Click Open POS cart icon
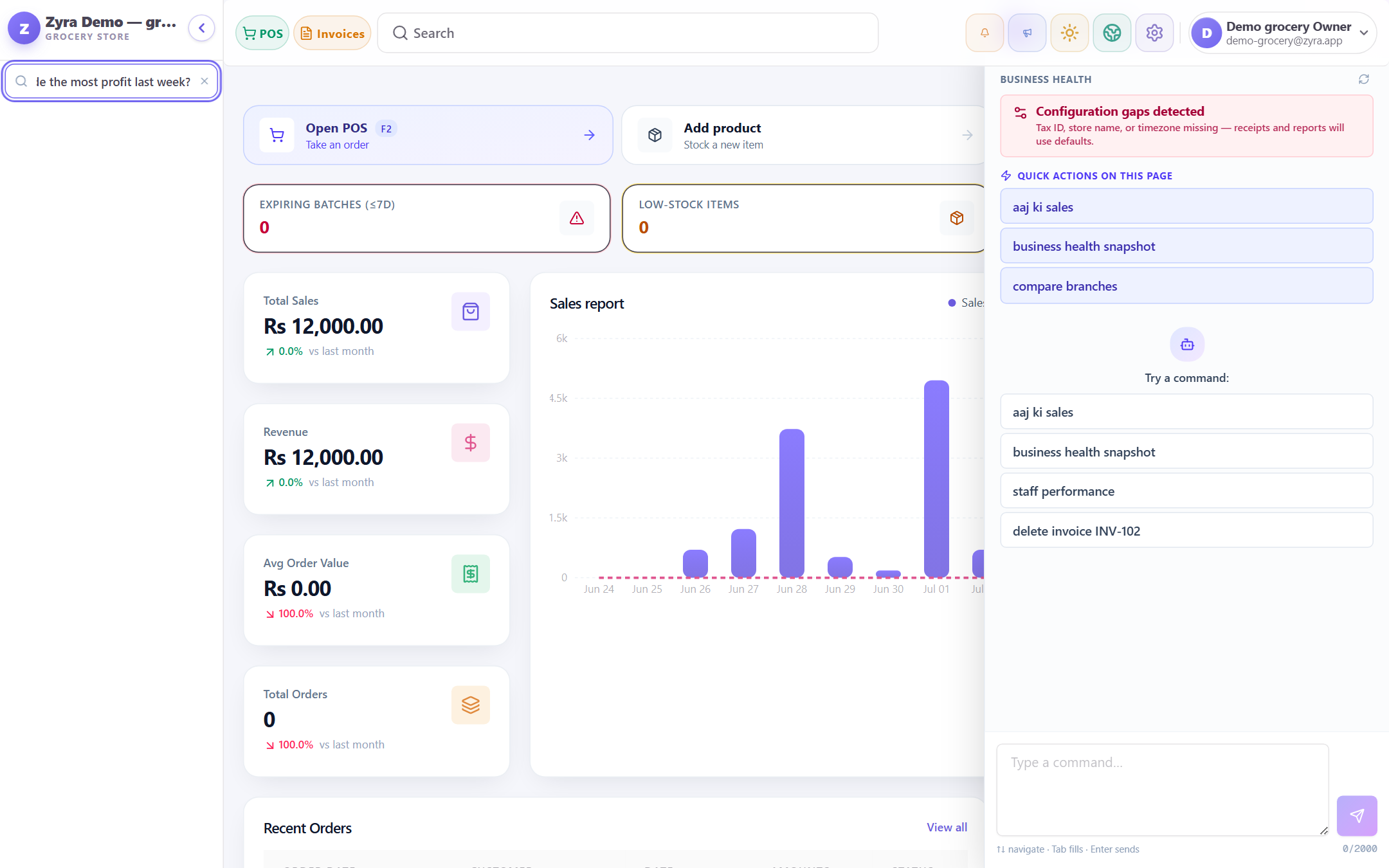Image resolution: width=1389 pixels, height=868 pixels. [x=277, y=135]
